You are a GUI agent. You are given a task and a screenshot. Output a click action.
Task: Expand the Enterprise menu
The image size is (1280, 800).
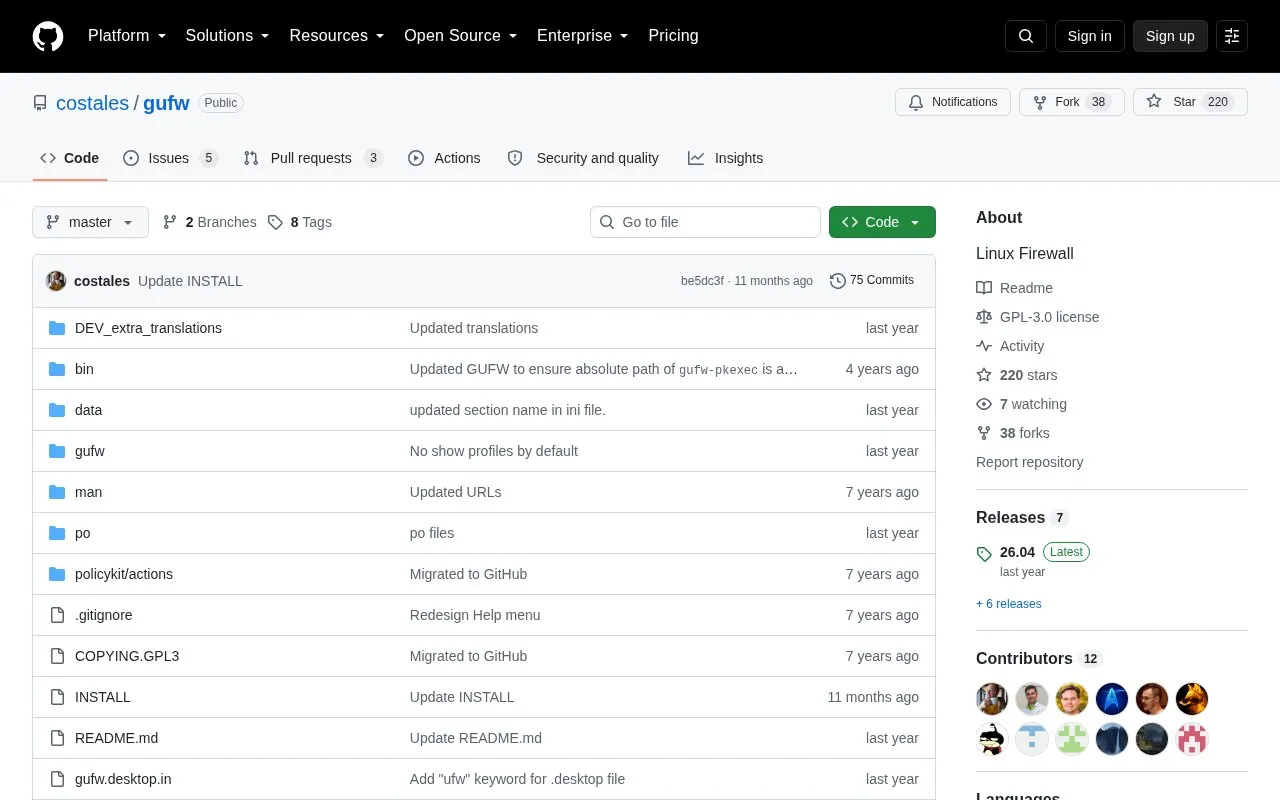583,36
